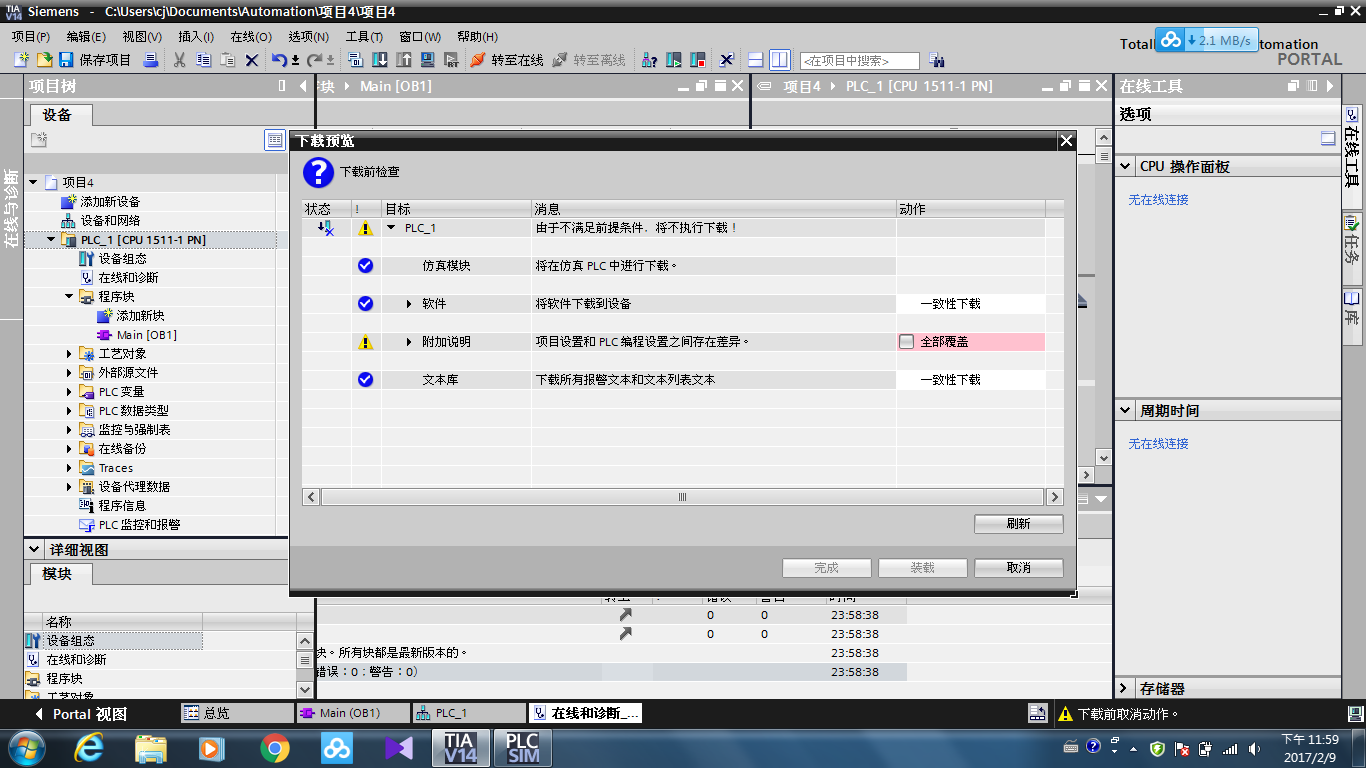
Task: Click the Save project icon in toolbar
Action: [x=66, y=60]
